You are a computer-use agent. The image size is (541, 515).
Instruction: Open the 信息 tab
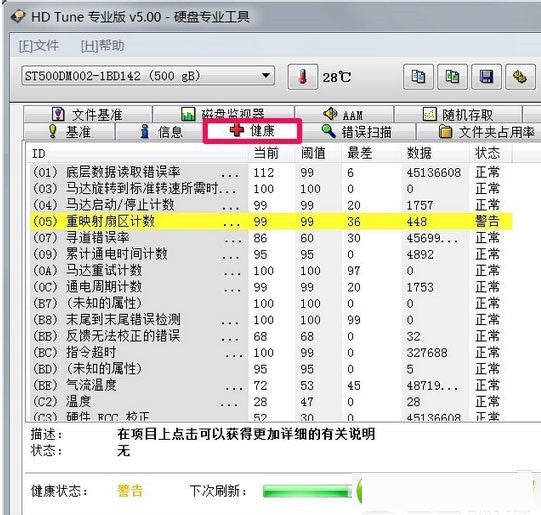click(x=161, y=132)
